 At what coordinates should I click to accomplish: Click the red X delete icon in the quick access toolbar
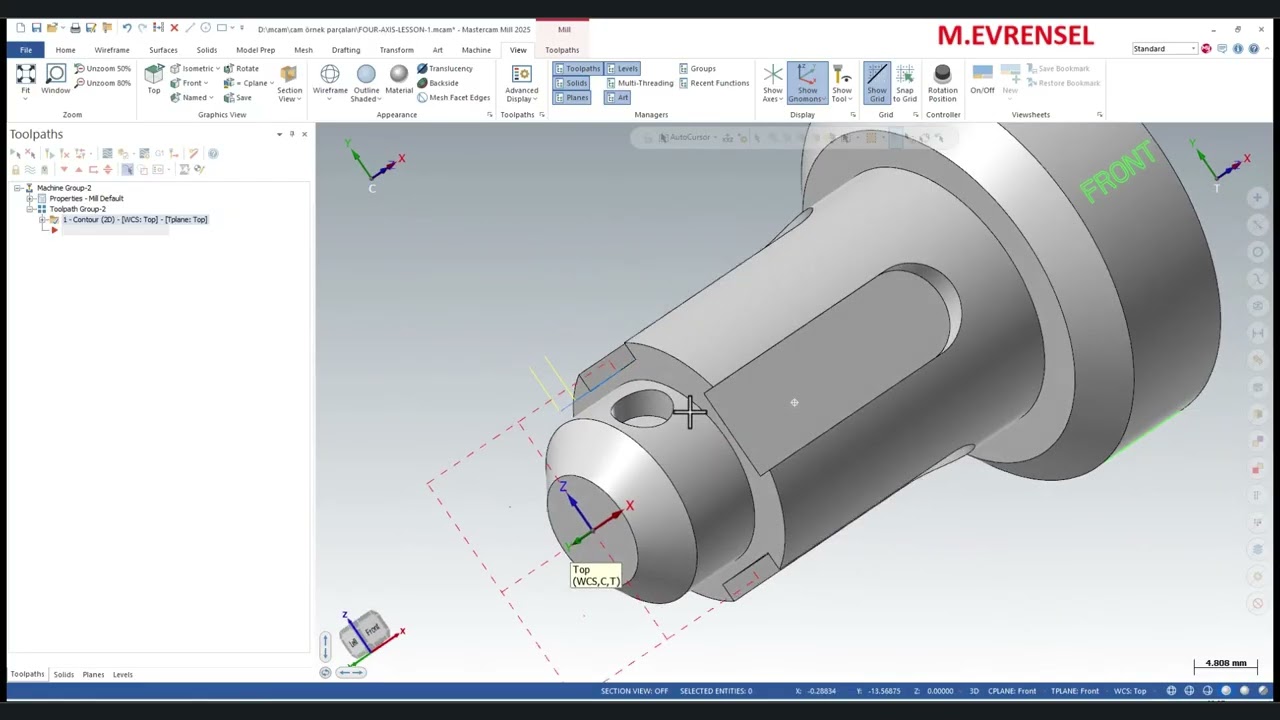click(x=174, y=28)
